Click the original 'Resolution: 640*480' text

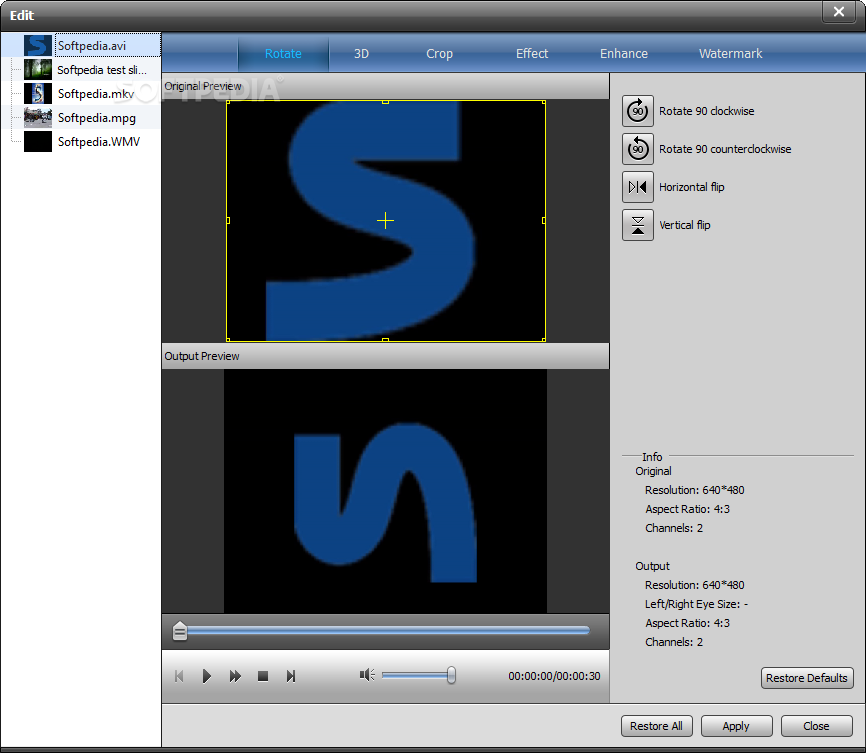coord(694,490)
